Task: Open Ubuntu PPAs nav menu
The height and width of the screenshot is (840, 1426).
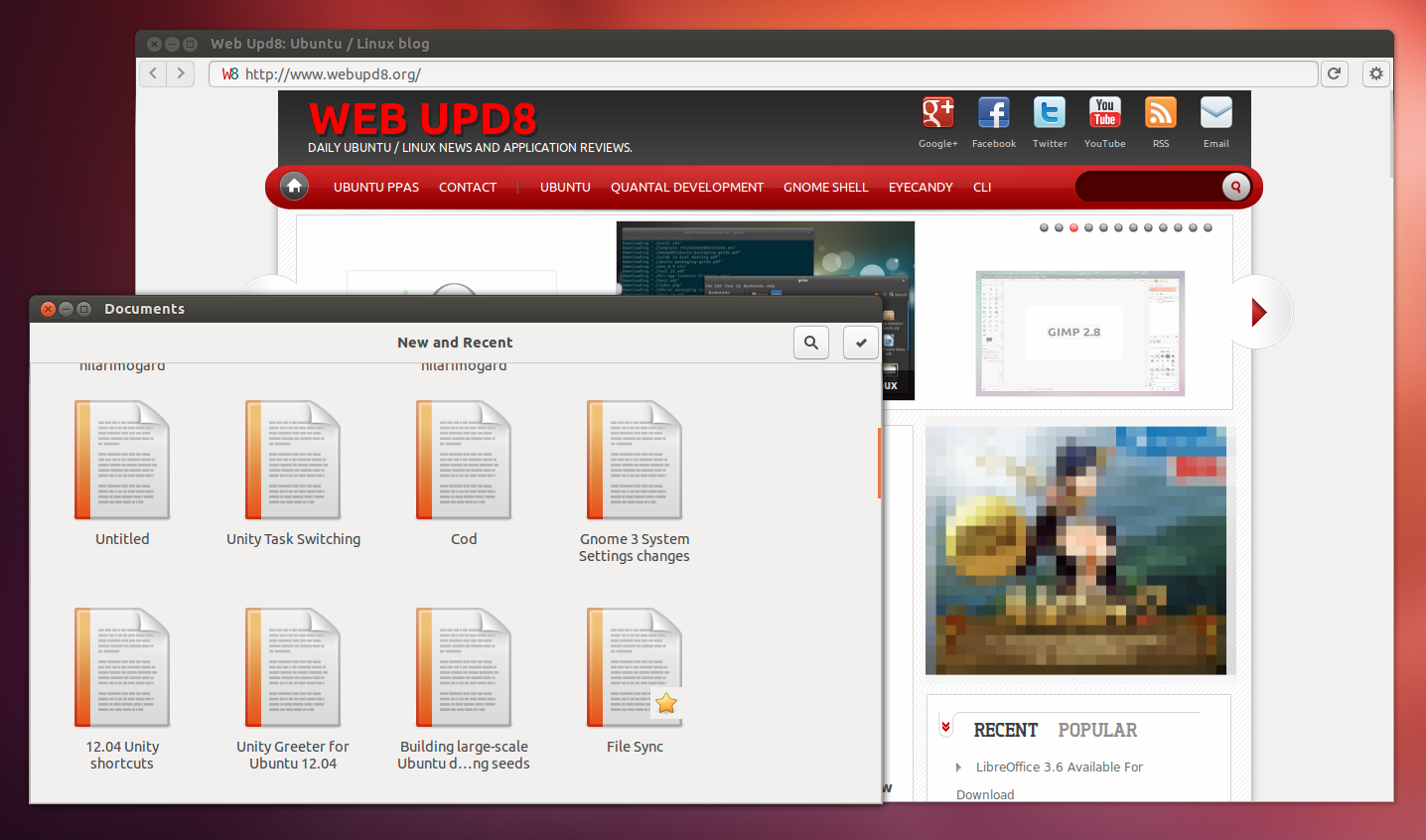Action: click(376, 187)
